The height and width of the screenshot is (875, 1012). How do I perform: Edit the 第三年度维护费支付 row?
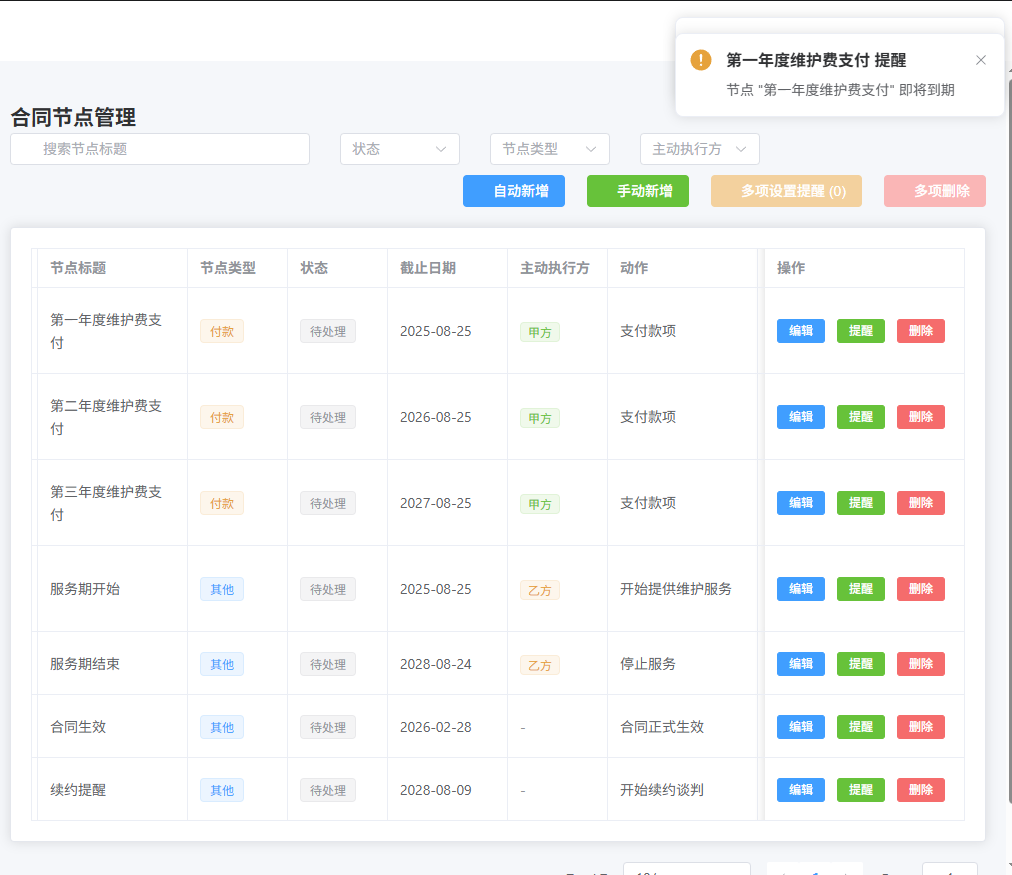[800, 503]
